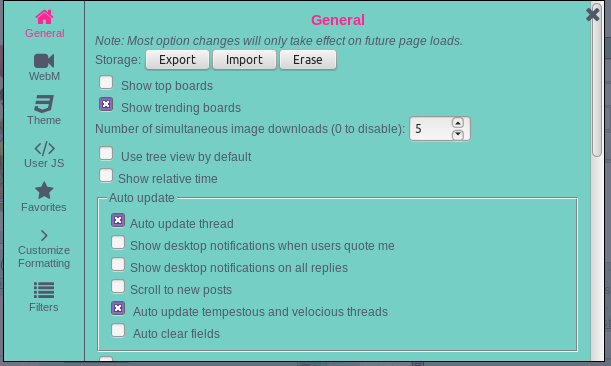Enable desktop notifications when users quote me

coord(118,242)
